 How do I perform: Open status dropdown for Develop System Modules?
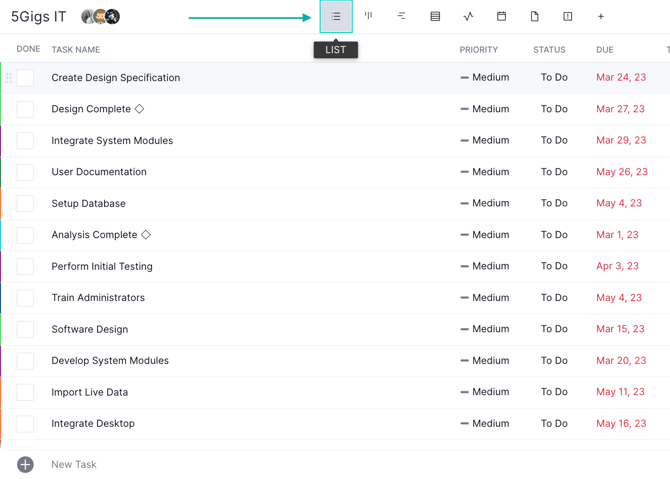click(x=554, y=360)
